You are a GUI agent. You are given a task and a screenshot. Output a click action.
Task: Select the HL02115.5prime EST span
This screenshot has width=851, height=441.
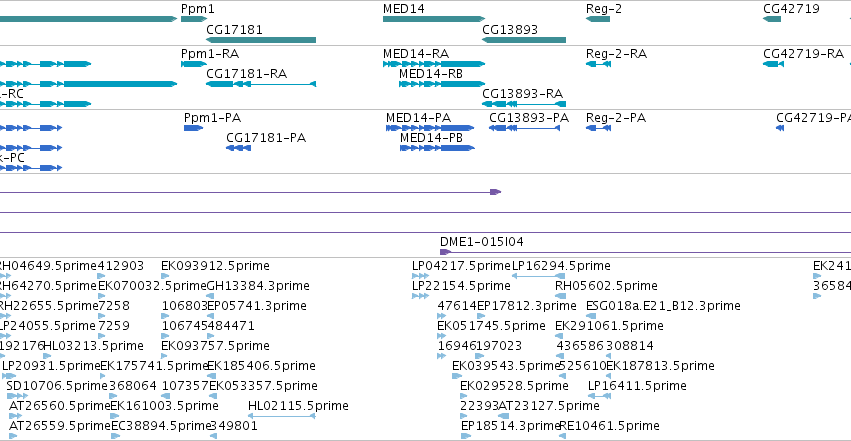click(x=282, y=416)
